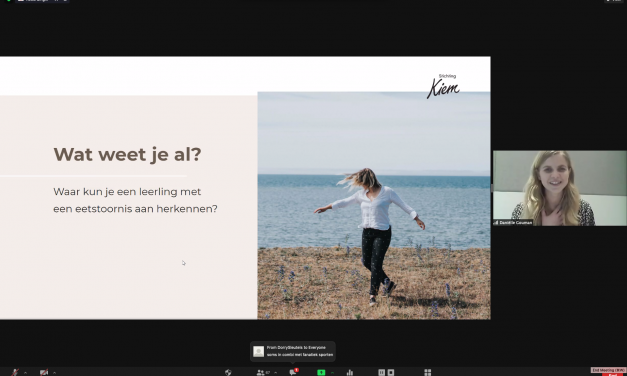Expand share screen options arrow
The height and width of the screenshot is (376, 627).
332,373
